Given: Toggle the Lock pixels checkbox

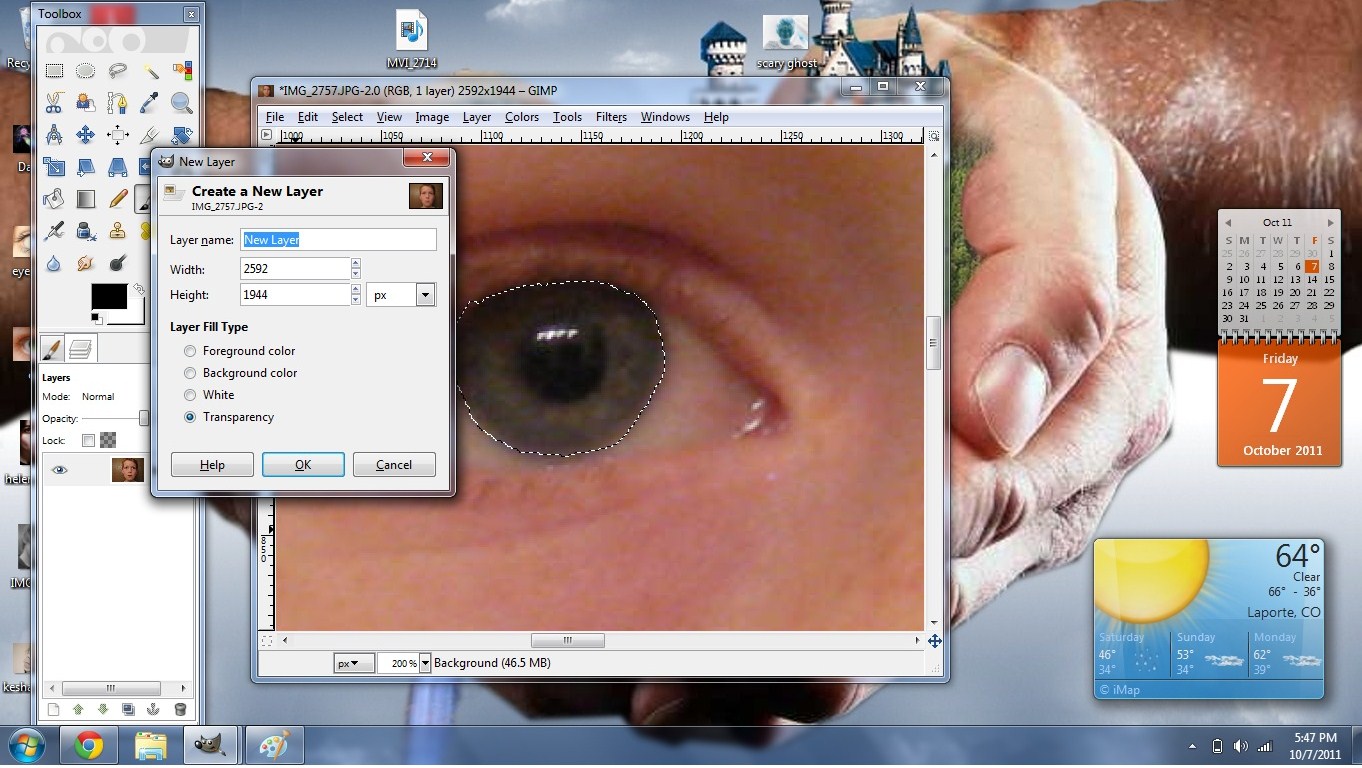Looking at the screenshot, I should (88, 440).
